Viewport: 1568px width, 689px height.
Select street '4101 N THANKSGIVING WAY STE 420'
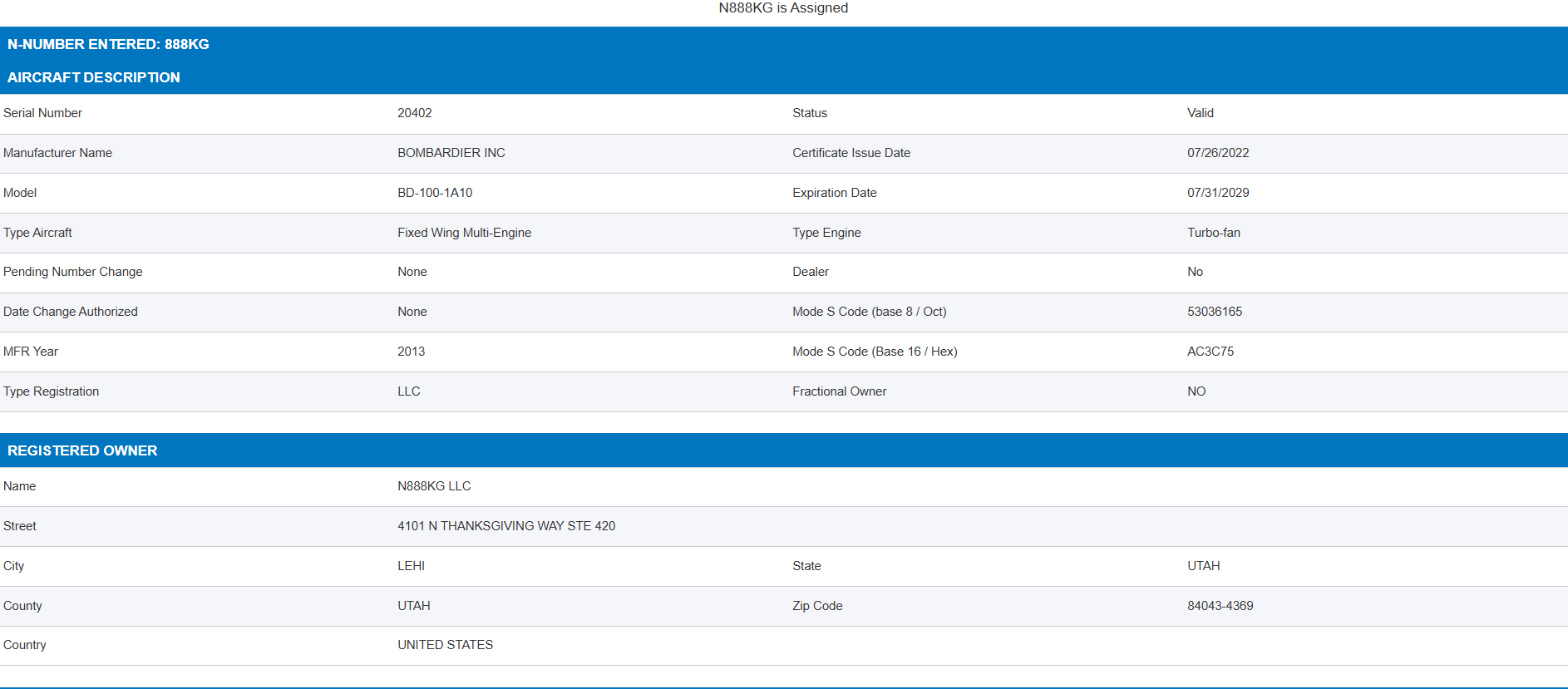click(506, 526)
